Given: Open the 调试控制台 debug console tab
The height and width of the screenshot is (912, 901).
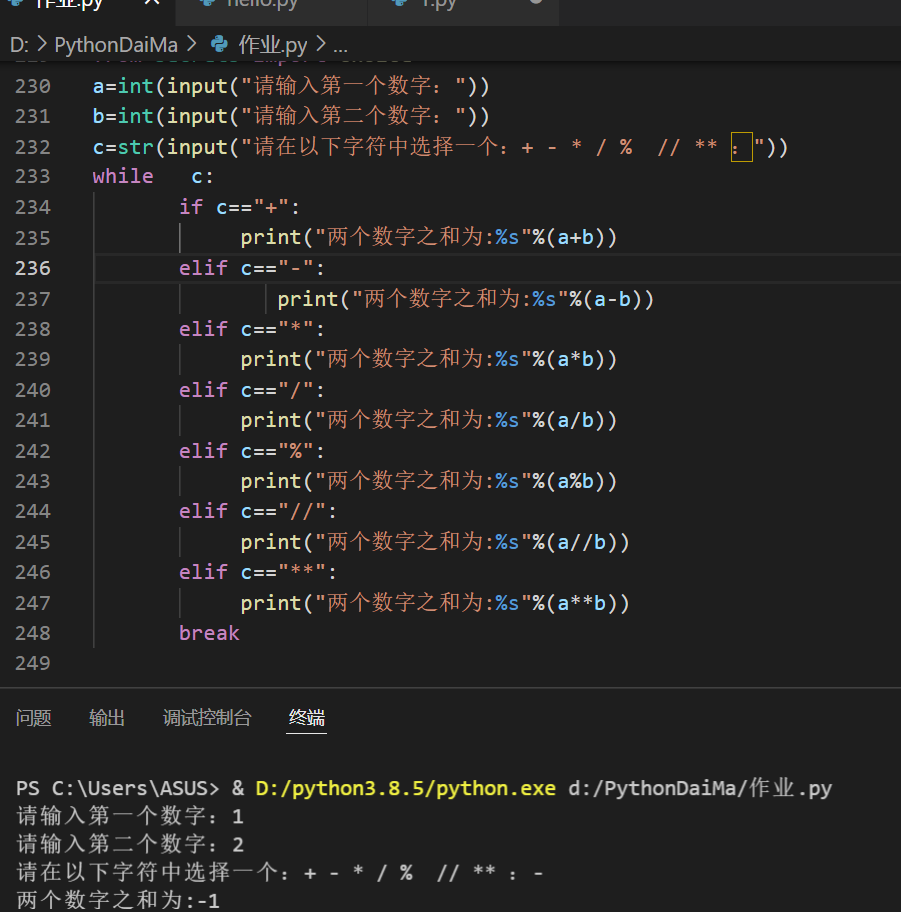Looking at the screenshot, I should point(207,718).
